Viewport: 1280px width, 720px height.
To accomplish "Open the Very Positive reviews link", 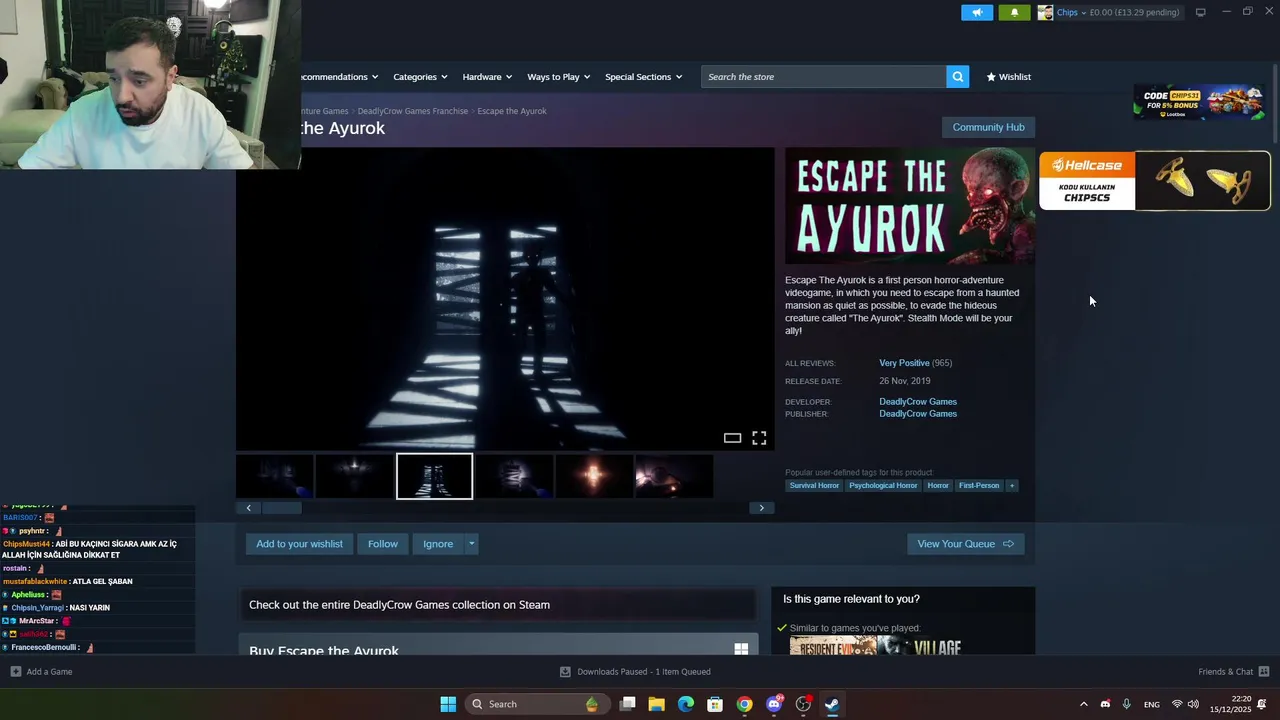I will coord(904,363).
